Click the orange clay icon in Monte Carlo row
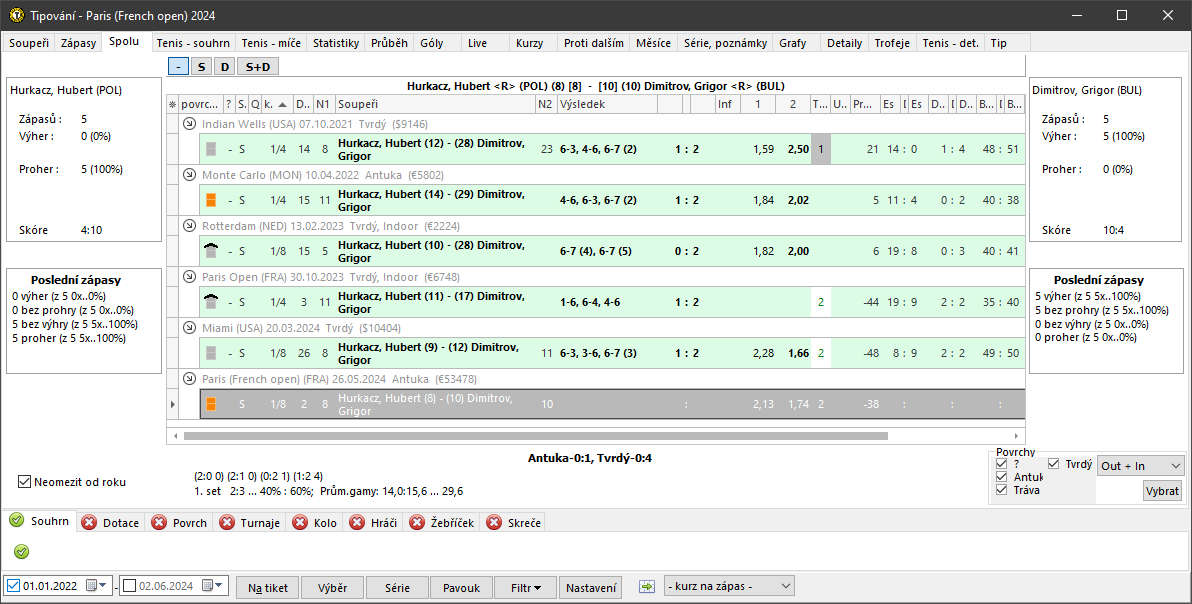 tap(211, 200)
